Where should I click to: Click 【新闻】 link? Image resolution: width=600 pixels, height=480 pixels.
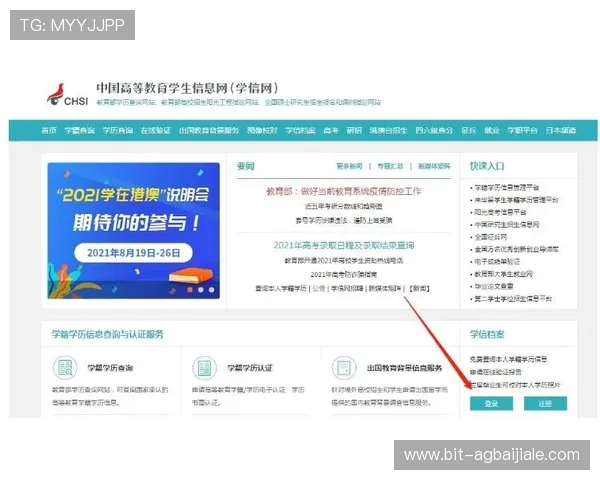click(x=419, y=288)
